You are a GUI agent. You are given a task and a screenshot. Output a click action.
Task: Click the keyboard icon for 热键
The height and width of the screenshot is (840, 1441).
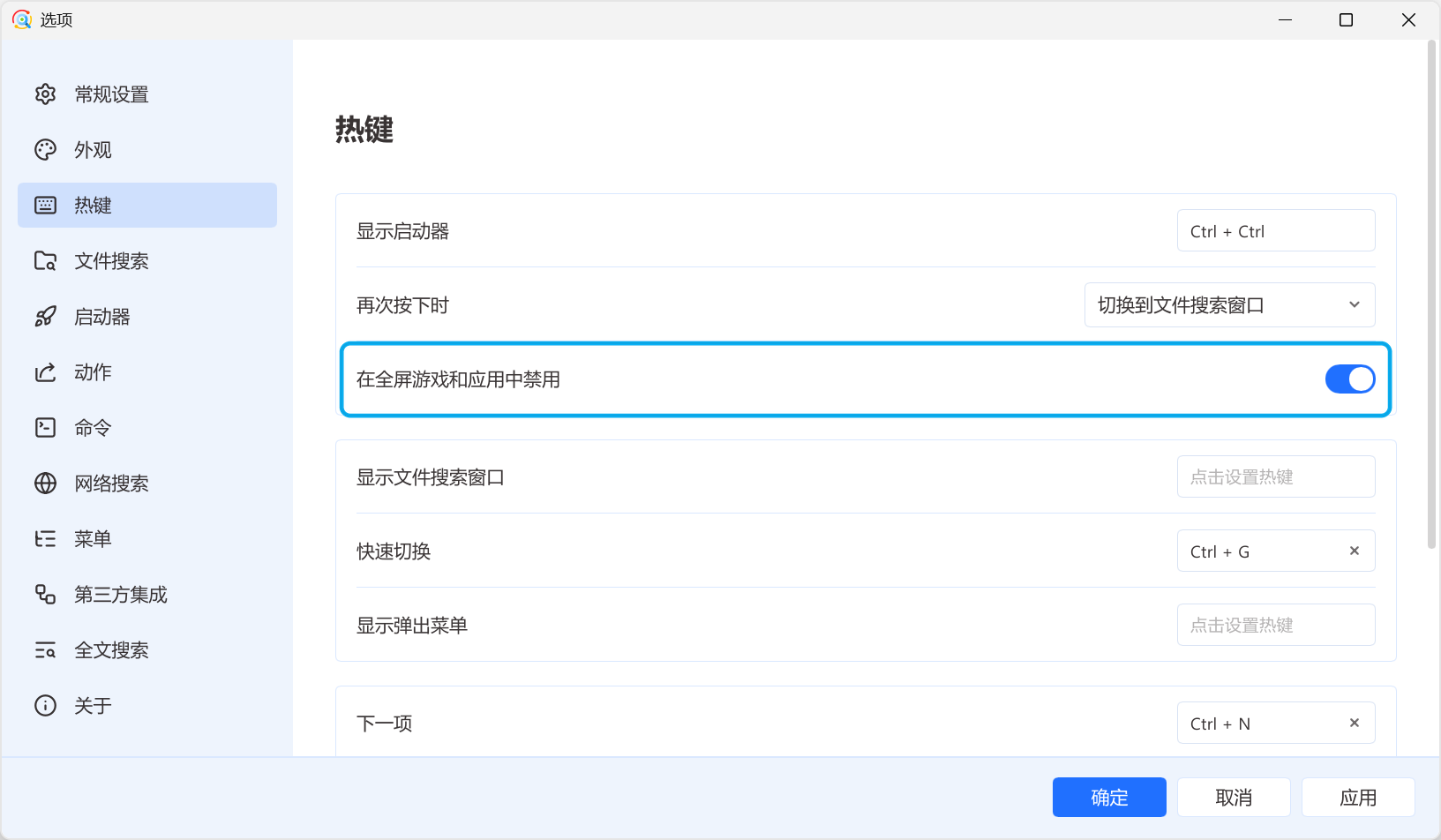[x=45, y=206]
